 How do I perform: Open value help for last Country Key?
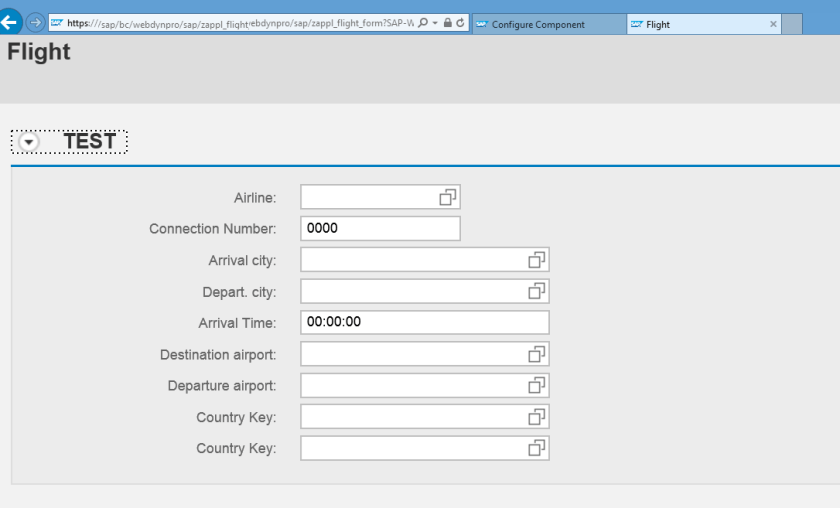click(x=537, y=449)
